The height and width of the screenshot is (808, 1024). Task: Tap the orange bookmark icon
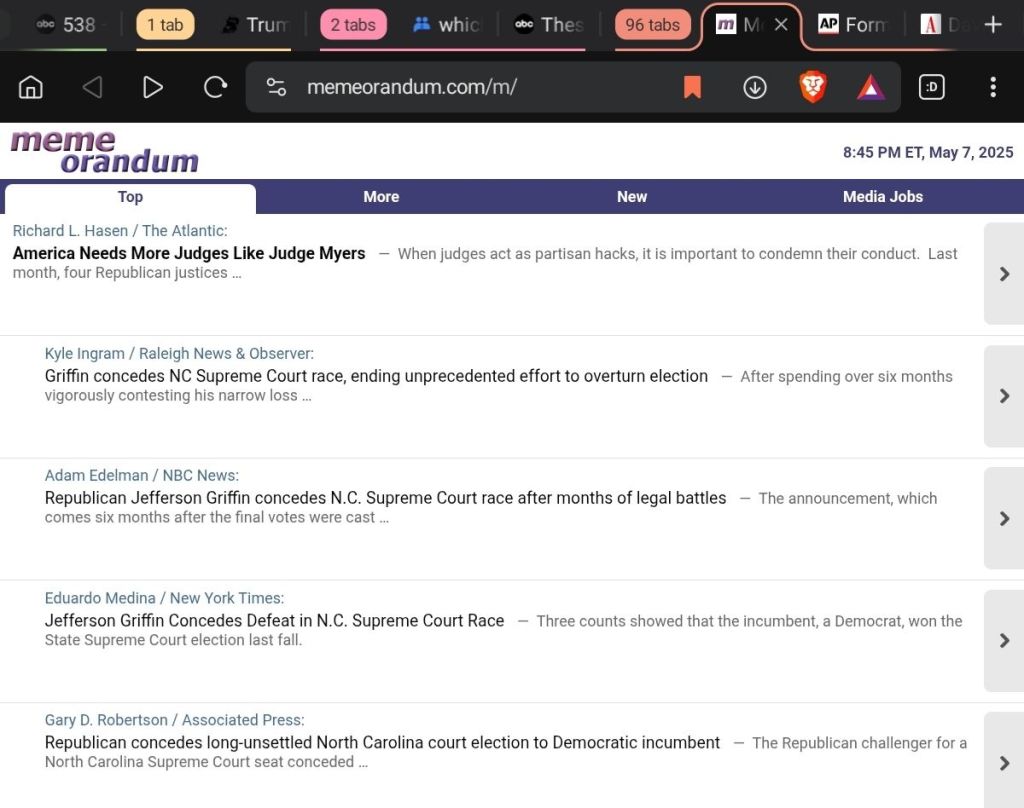click(x=692, y=87)
